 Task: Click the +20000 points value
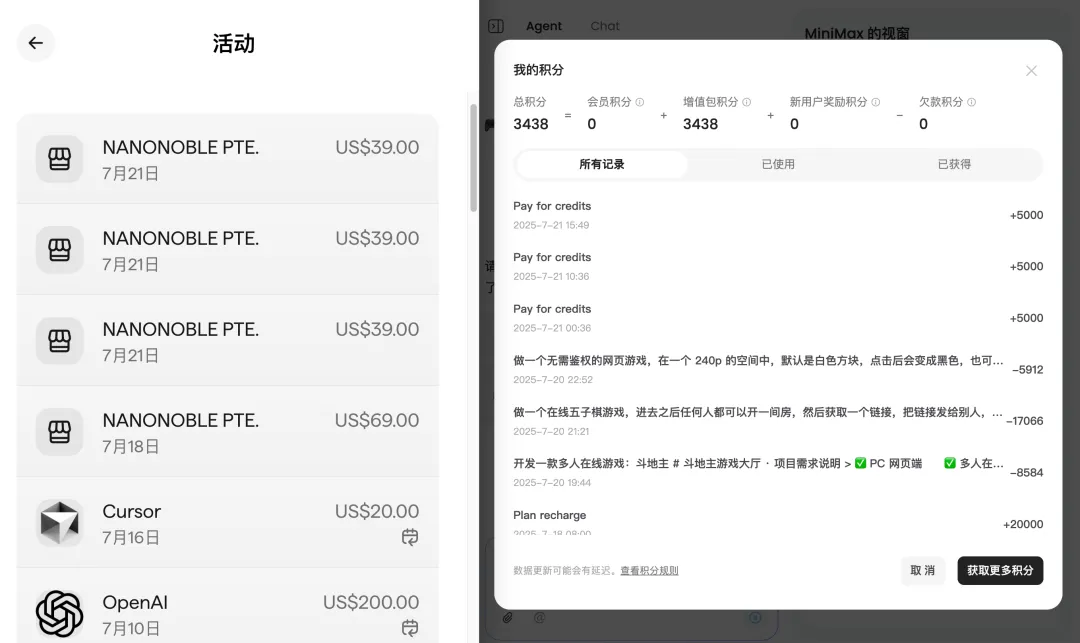pyautogui.click(x=1023, y=525)
